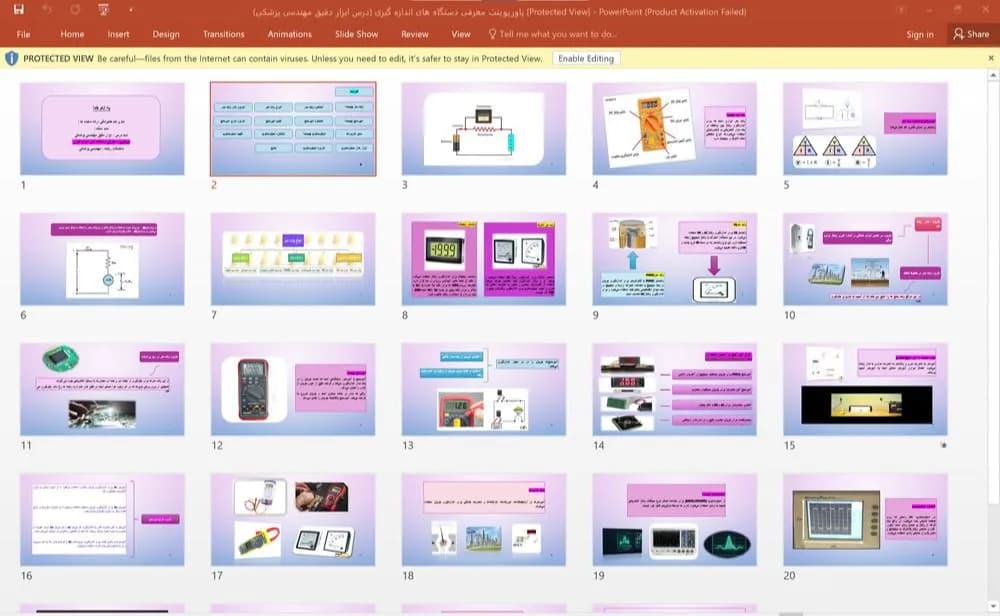Image resolution: width=1000 pixels, height=616 pixels.
Task: Click the Share person icon
Action: tap(959, 34)
